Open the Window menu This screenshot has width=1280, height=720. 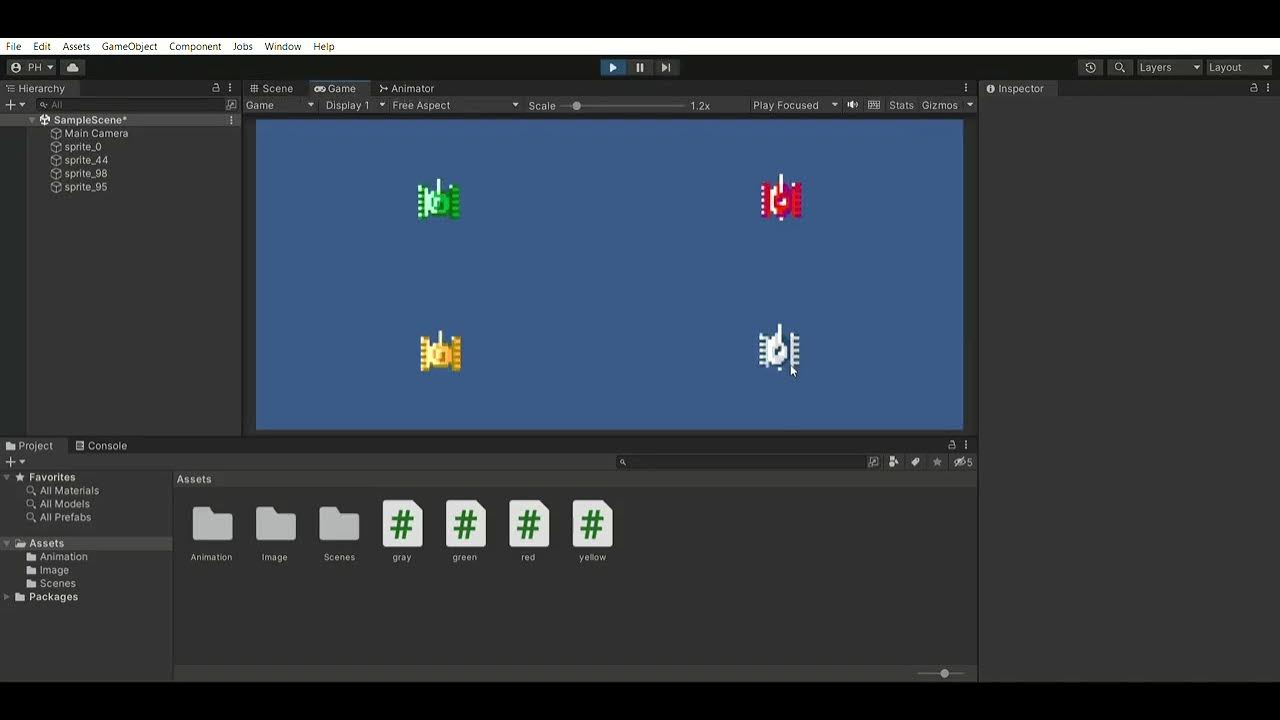point(283,46)
